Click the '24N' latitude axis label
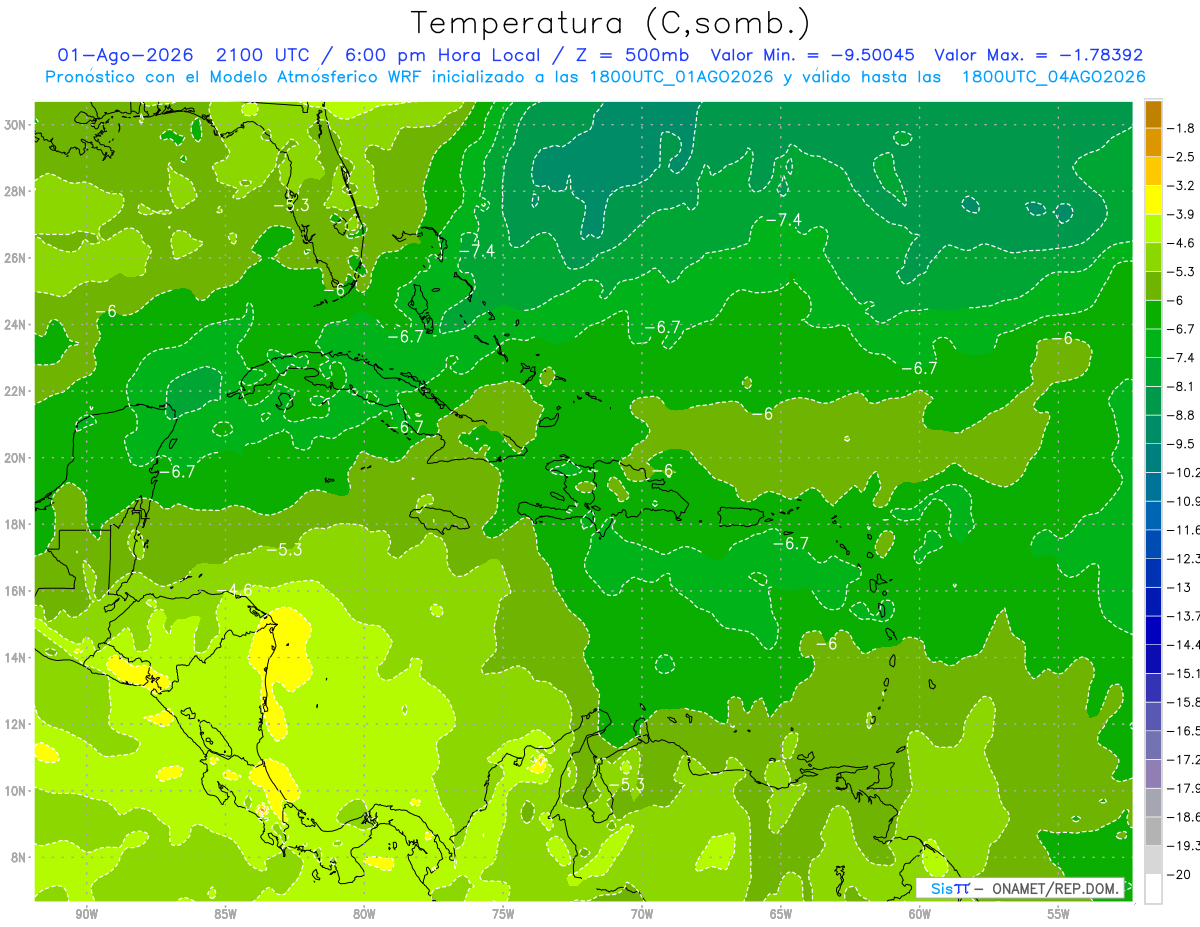 pyautogui.click(x=15, y=324)
